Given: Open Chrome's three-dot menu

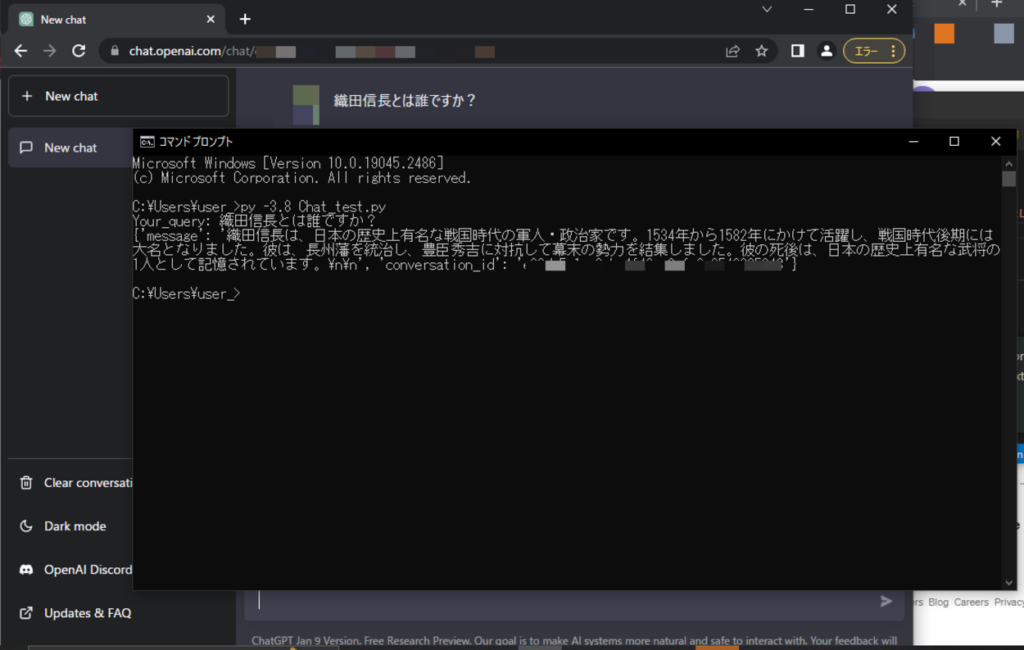Looking at the screenshot, I should tap(893, 50).
